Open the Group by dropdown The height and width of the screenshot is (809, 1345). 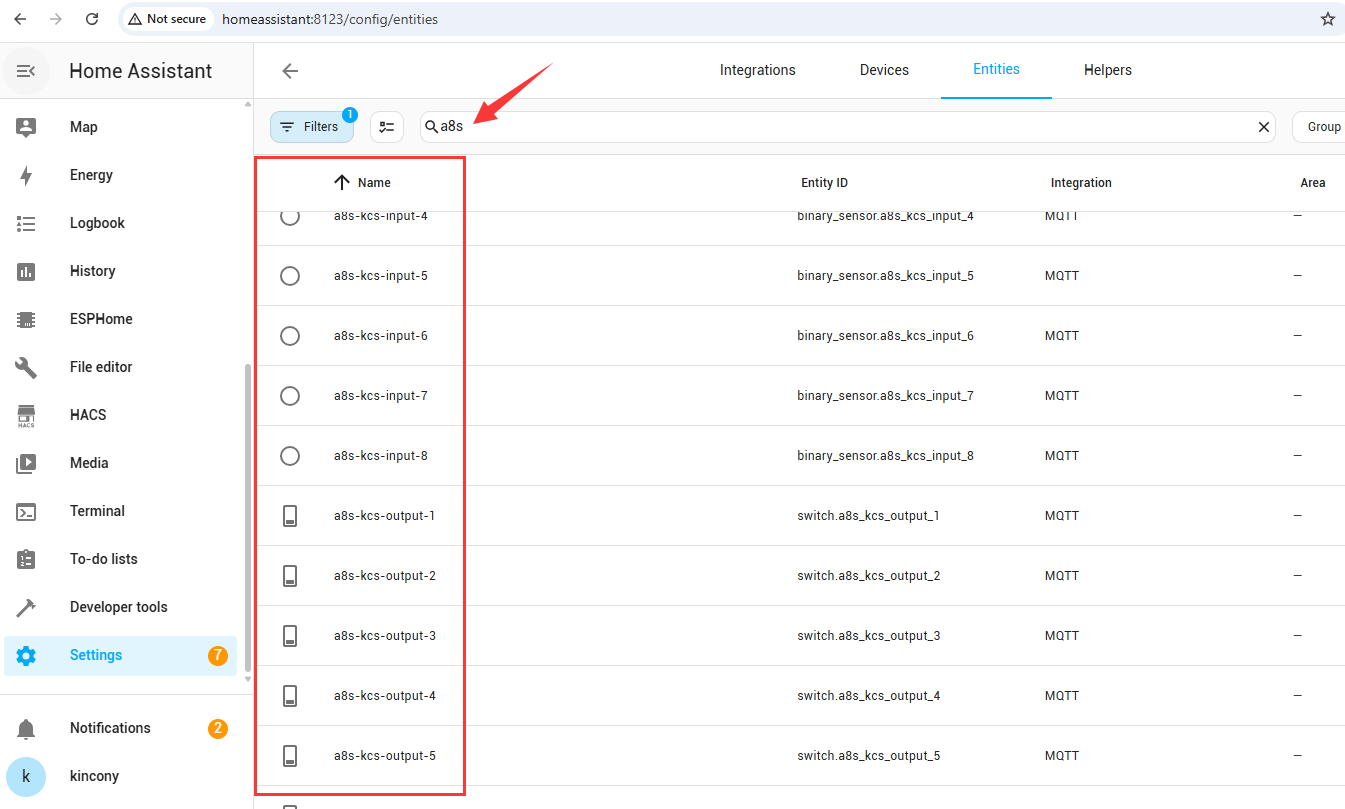[1321, 127]
